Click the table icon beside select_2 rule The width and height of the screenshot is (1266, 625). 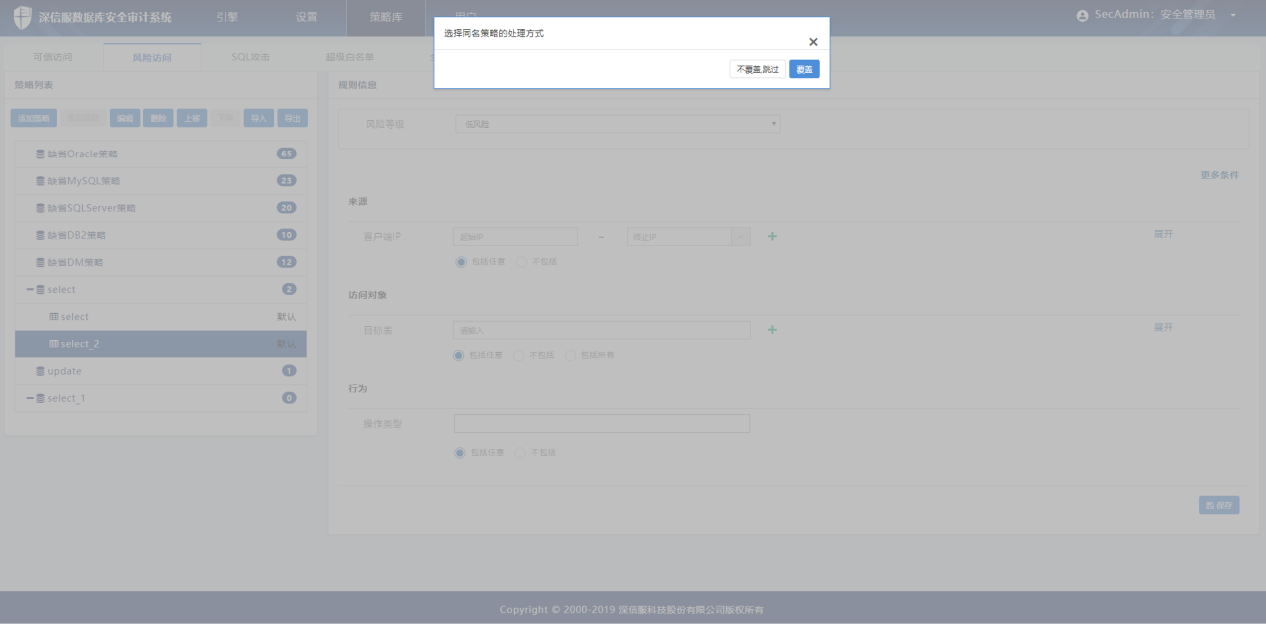tap(54, 344)
